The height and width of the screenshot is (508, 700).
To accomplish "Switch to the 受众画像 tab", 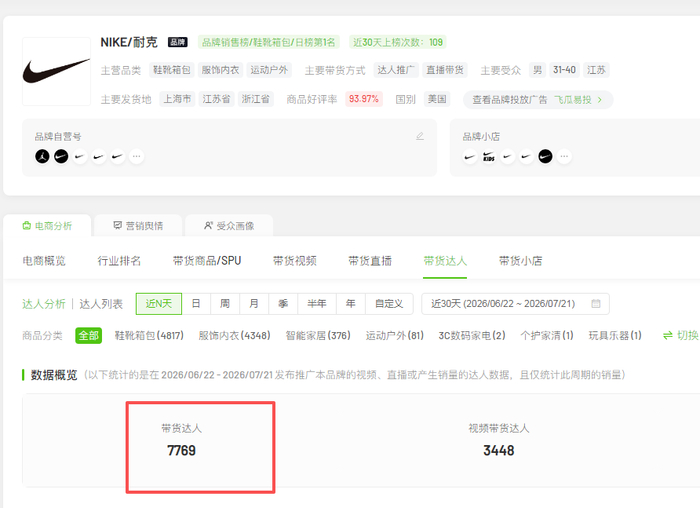I will tap(229, 226).
